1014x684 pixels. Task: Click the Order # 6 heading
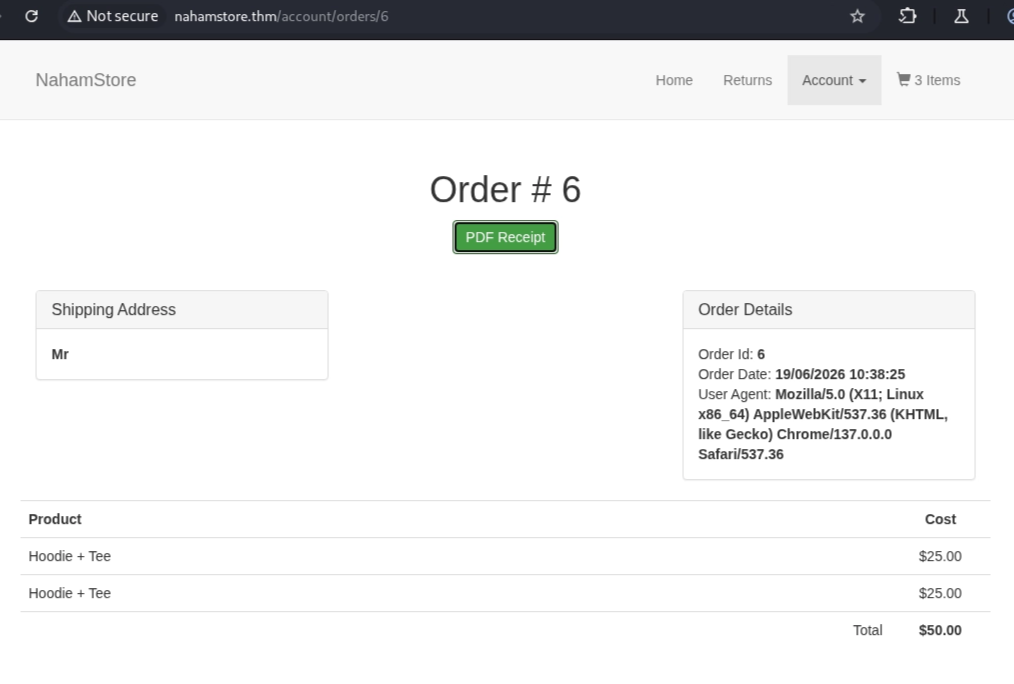[505, 189]
